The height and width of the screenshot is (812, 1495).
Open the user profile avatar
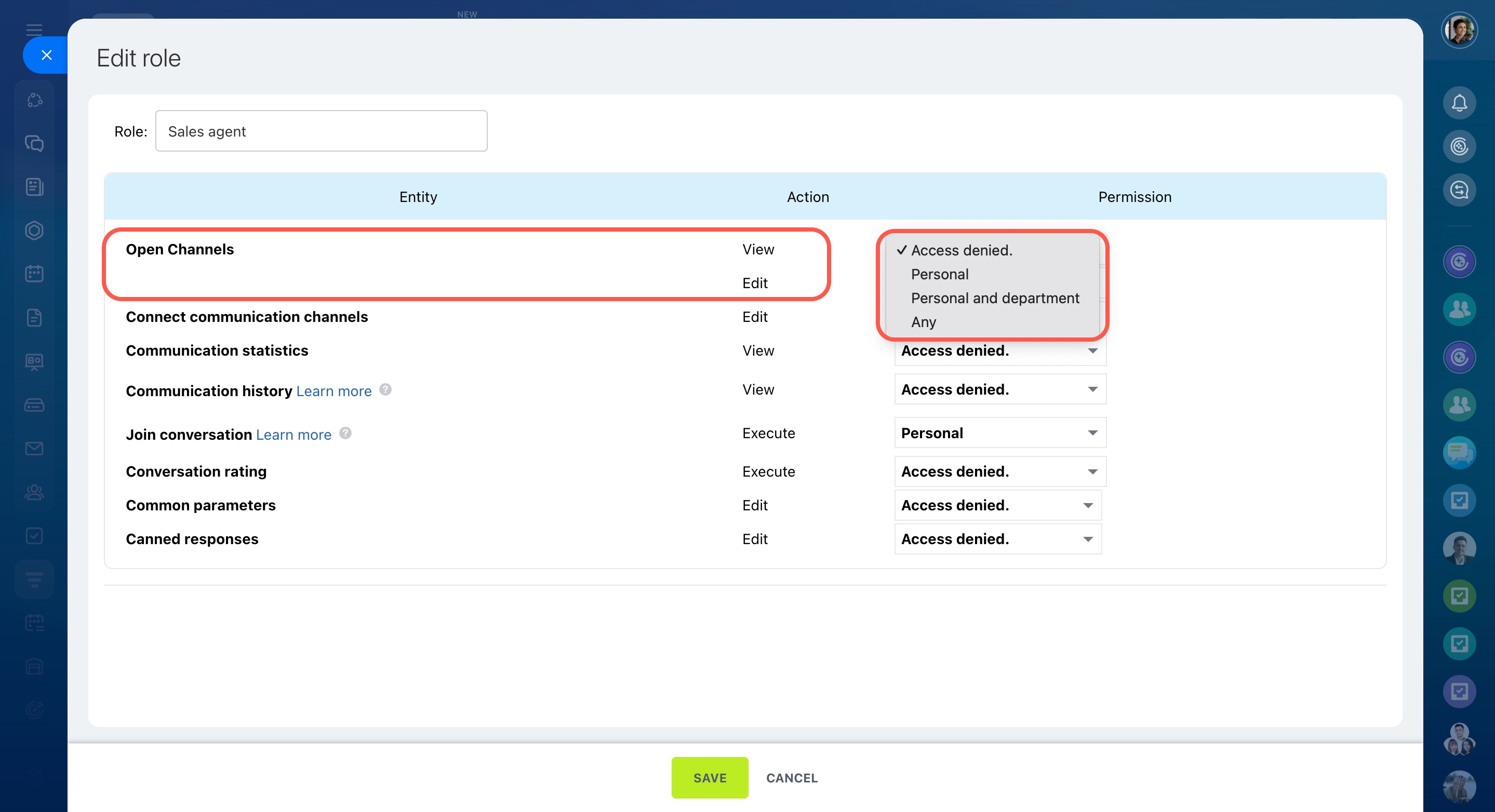(x=1459, y=30)
